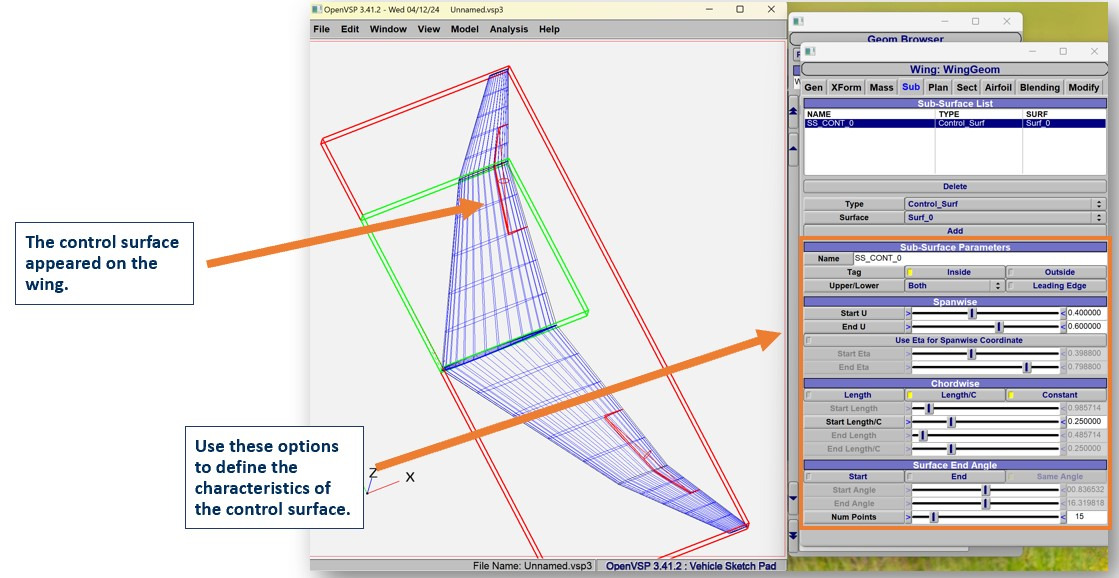Screen dimensions: 1119x578
Task: Click the Start Length/C increase arrow
Action: 1061,422
